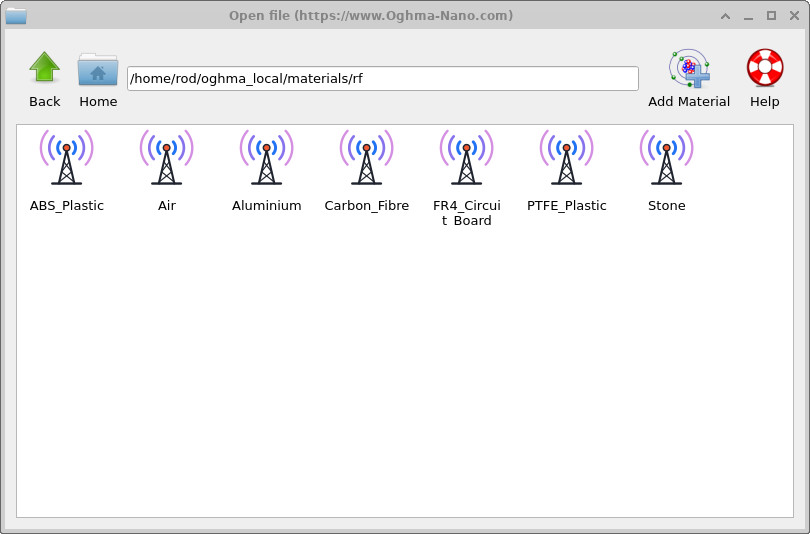Click the "ABS_Plastic" label
Viewport: 810px width, 534px height.
(67, 206)
